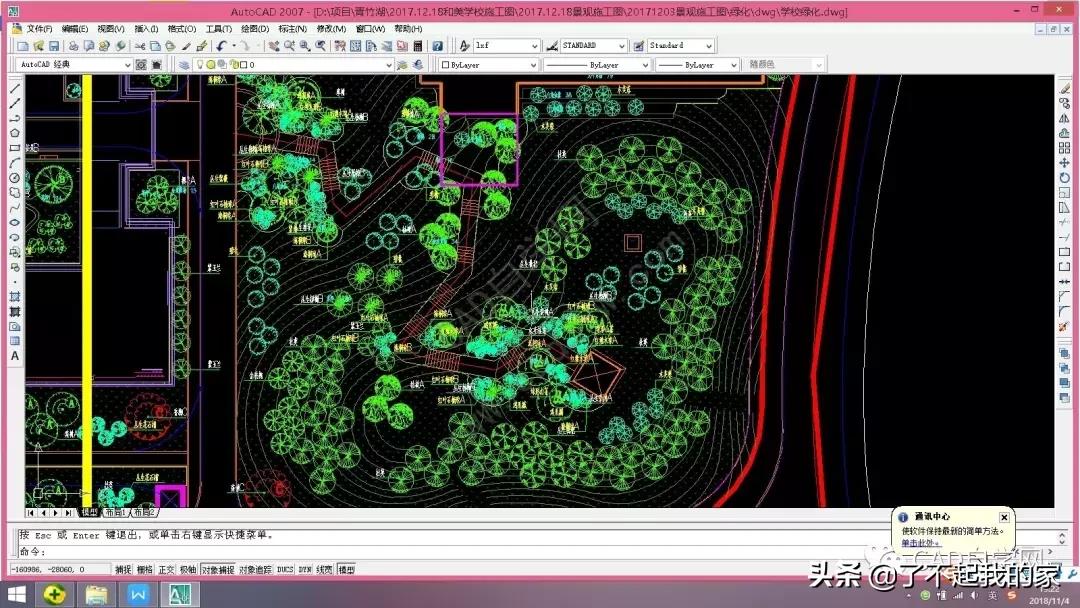
Task: Open the AutoCAD 经典 workspace dropdown
Action: pos(74,65)
